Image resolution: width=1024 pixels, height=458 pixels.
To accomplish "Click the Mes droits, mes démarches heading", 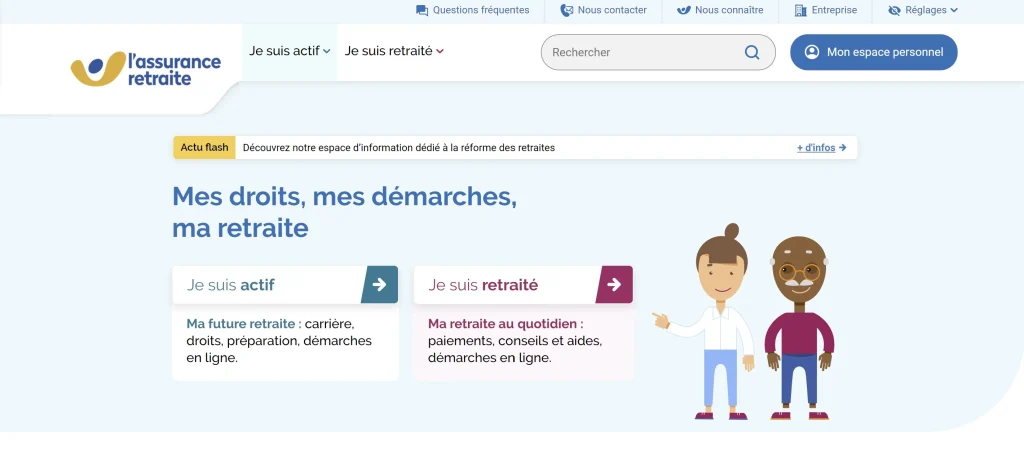I will click(345, 212).
